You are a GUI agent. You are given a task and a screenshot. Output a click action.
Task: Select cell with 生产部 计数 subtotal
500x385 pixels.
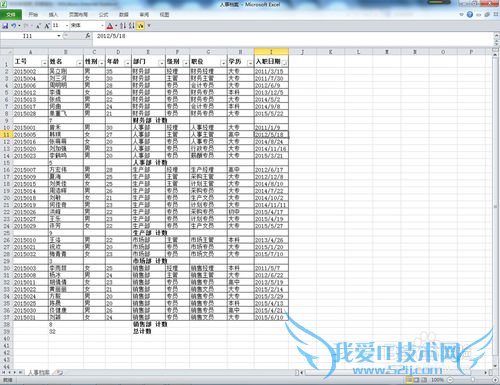149,233
